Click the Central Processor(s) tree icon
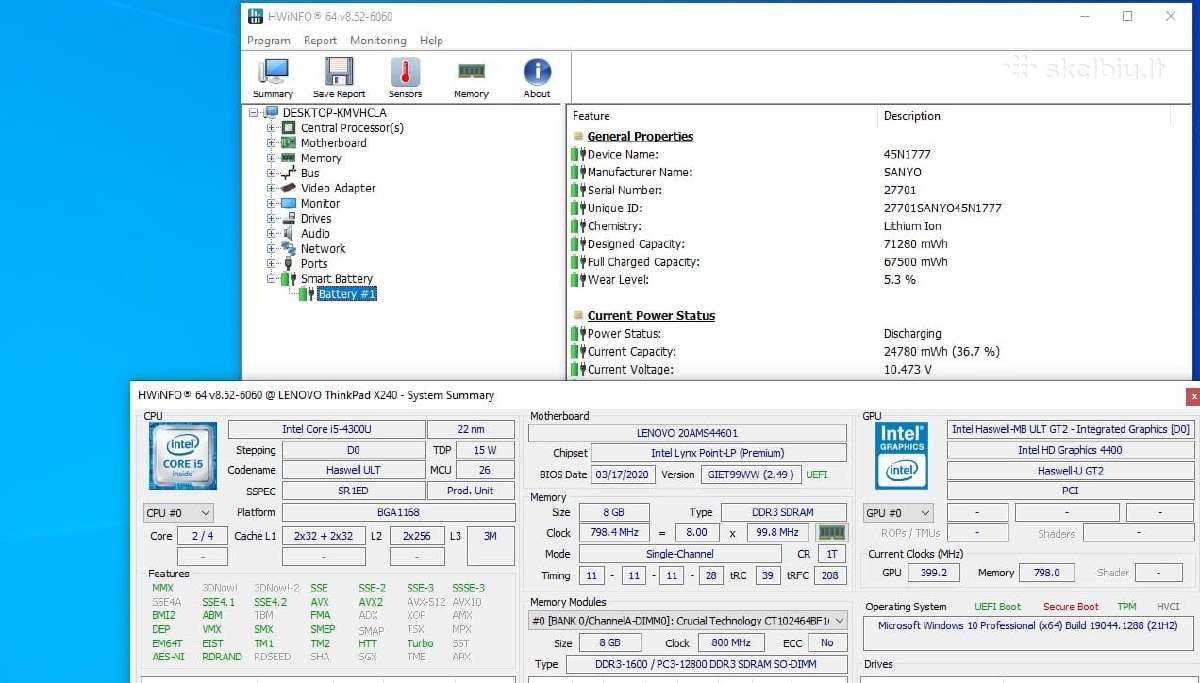The image size is (1200, 683). click(289, 128)
